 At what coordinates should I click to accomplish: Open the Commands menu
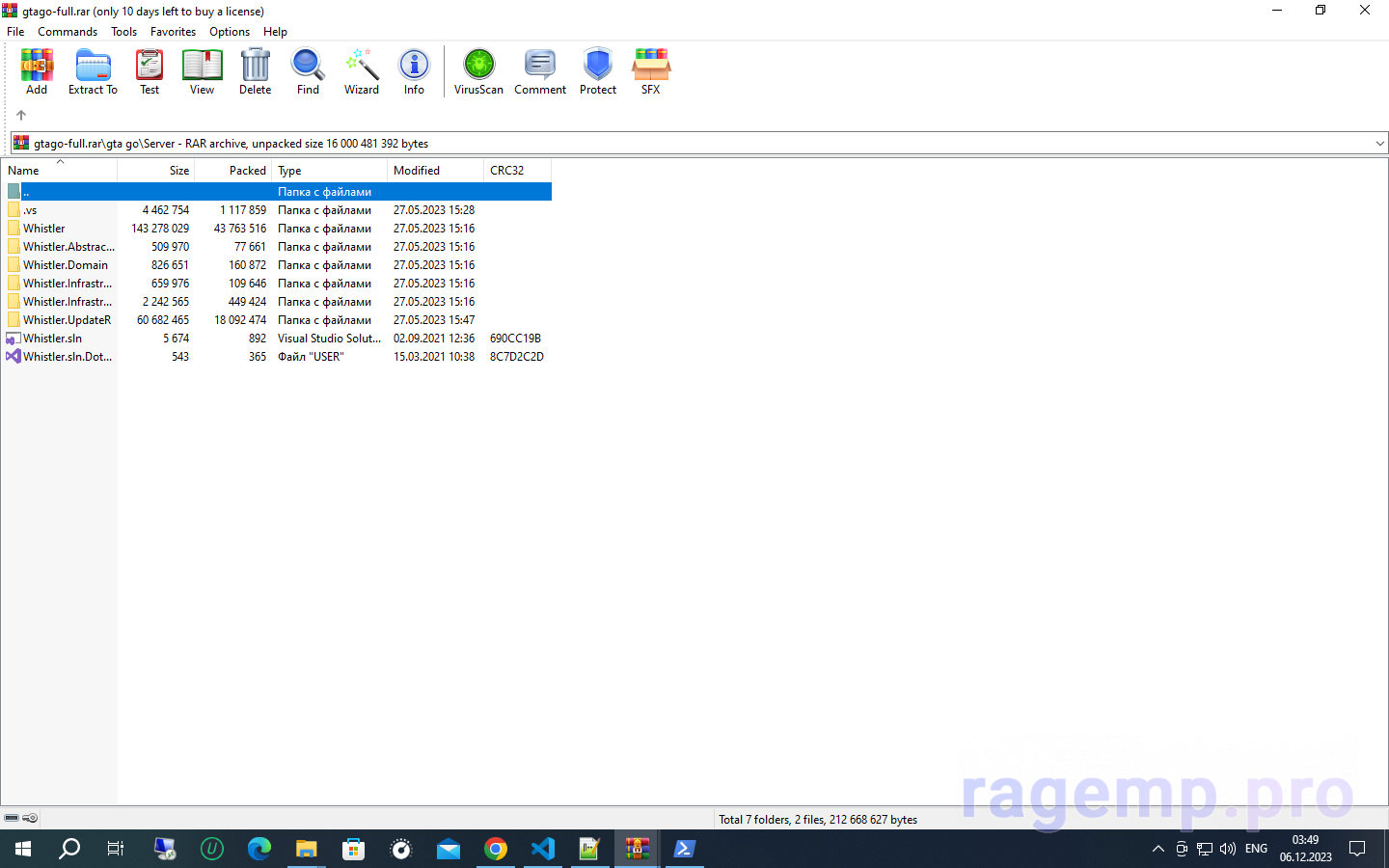[x=68, y=32]
